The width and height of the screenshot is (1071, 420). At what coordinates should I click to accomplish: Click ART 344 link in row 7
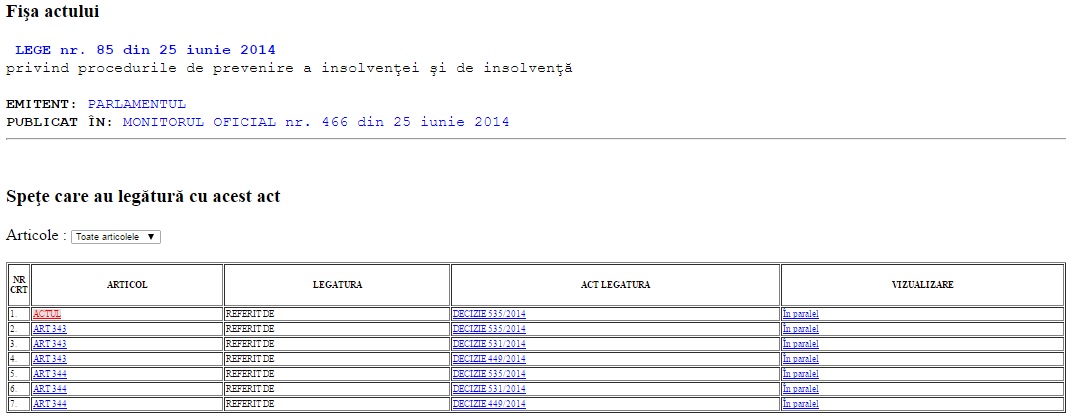pyautogui.click(x=50, y=404)
